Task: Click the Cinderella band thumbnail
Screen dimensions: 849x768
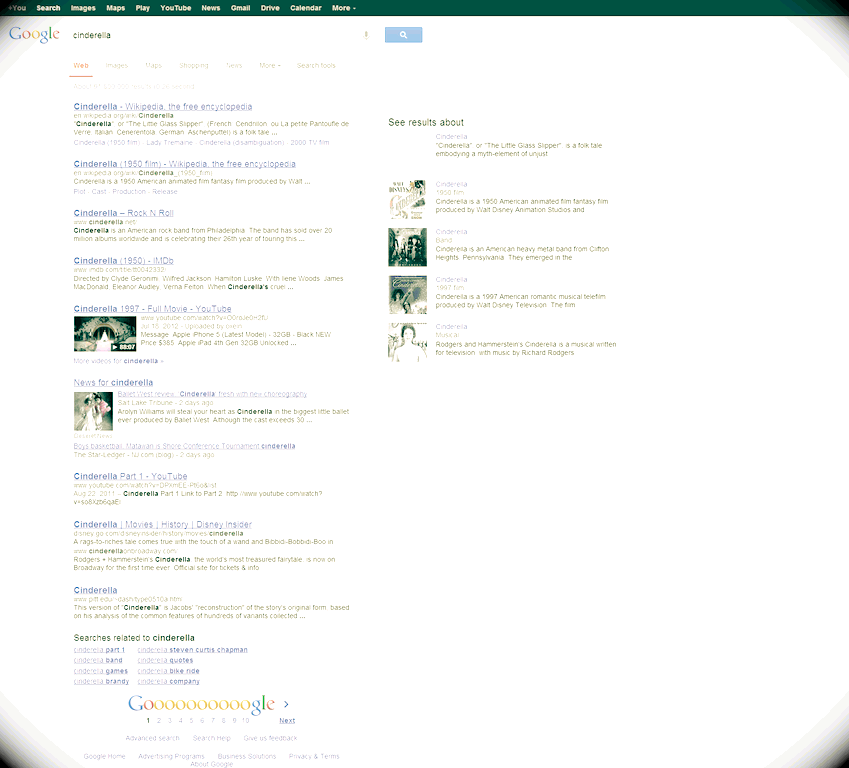Action: [x=407, y=248]
